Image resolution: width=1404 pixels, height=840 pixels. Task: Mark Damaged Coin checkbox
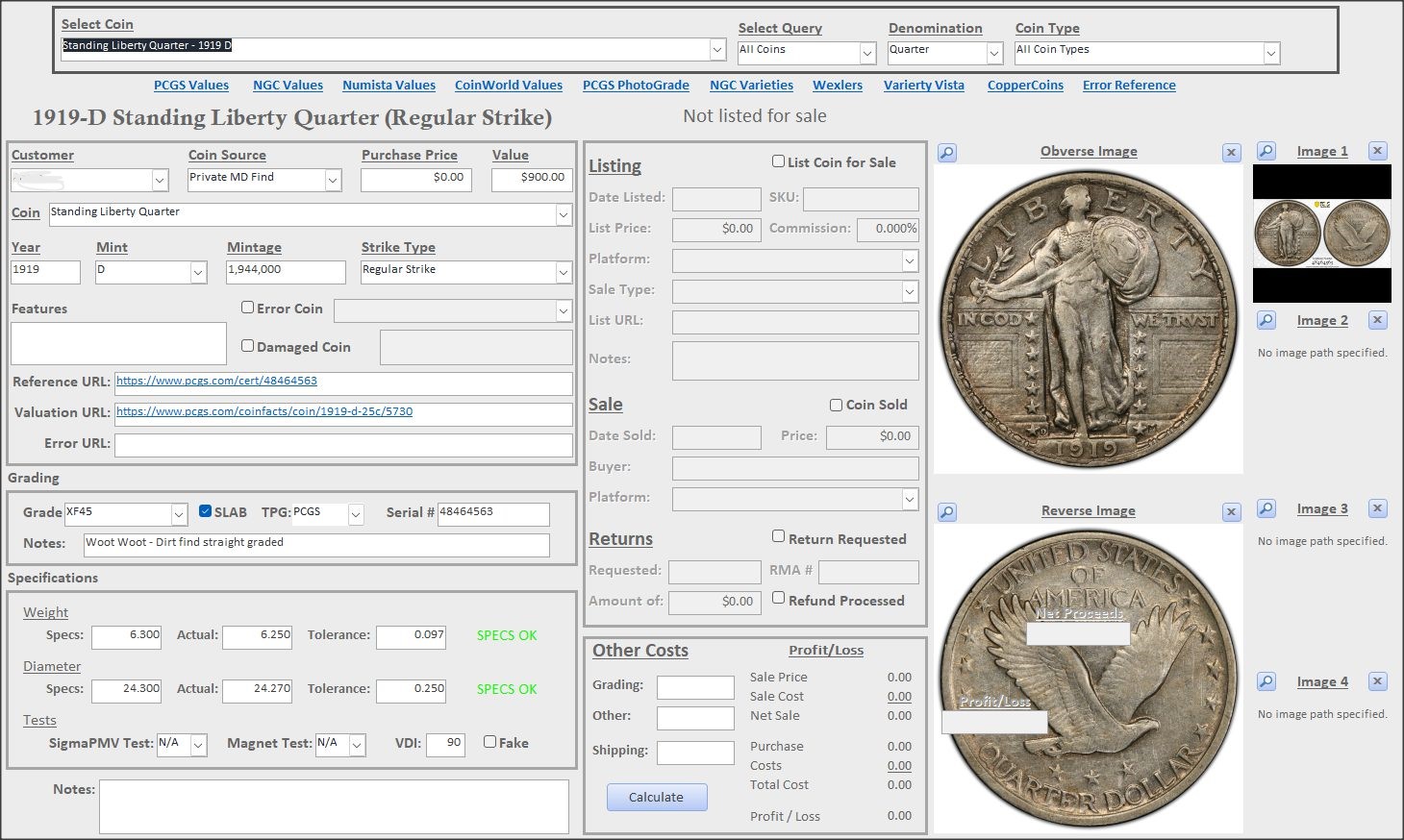tap(247, 346)
